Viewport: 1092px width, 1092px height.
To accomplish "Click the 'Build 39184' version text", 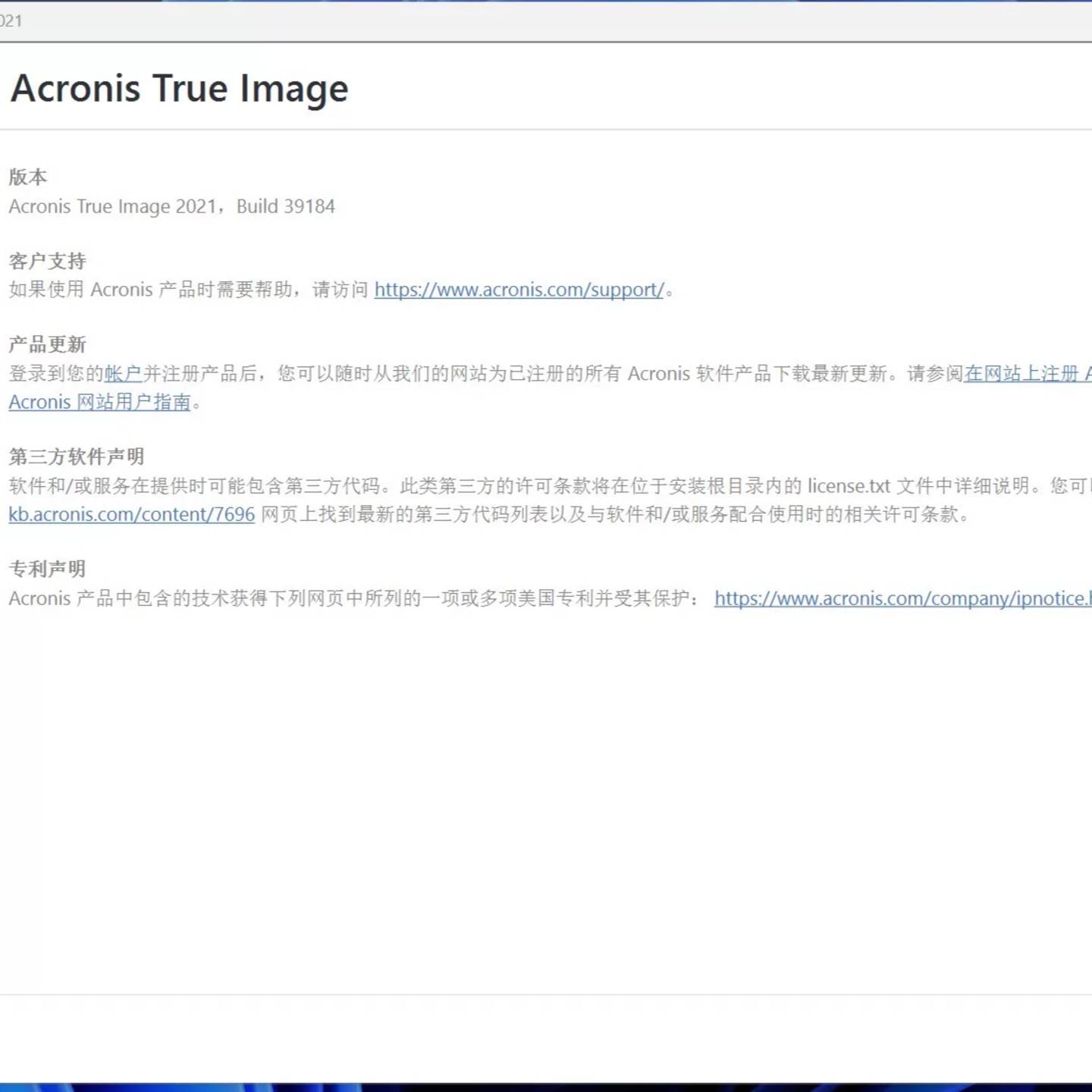I will click(x=286, y=206).
